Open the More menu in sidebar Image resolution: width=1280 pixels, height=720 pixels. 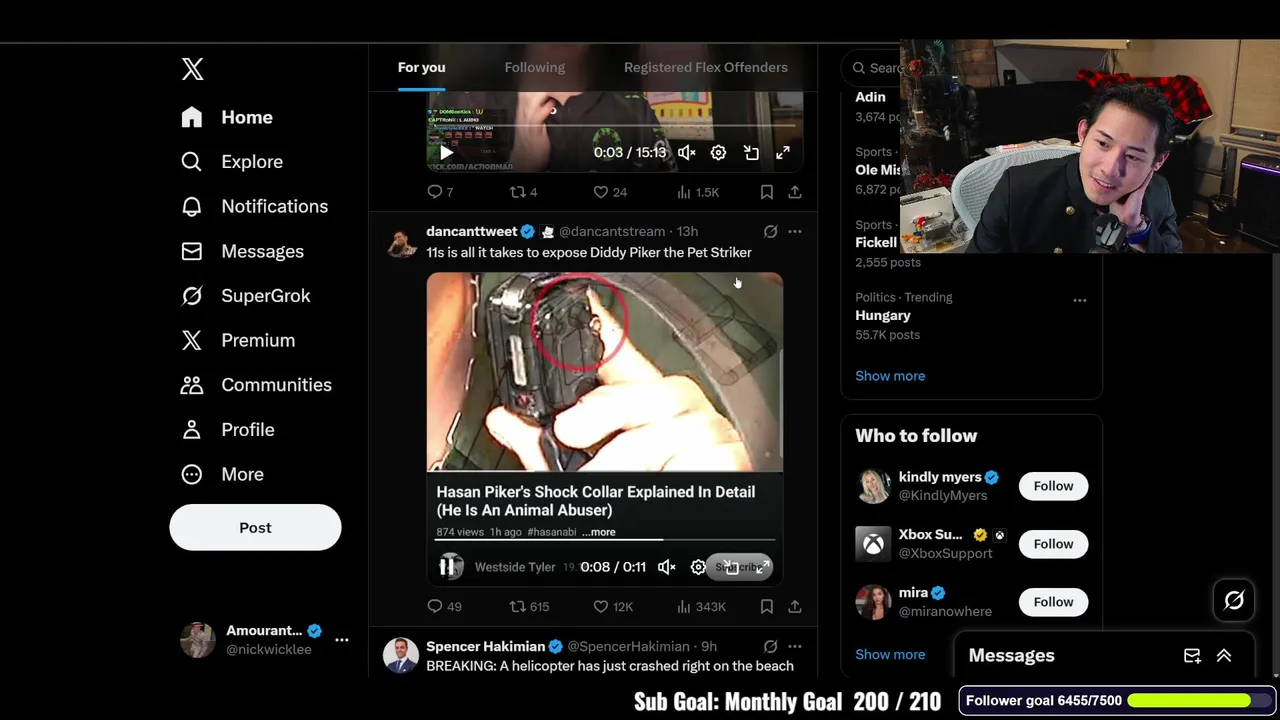pos(222,474)
